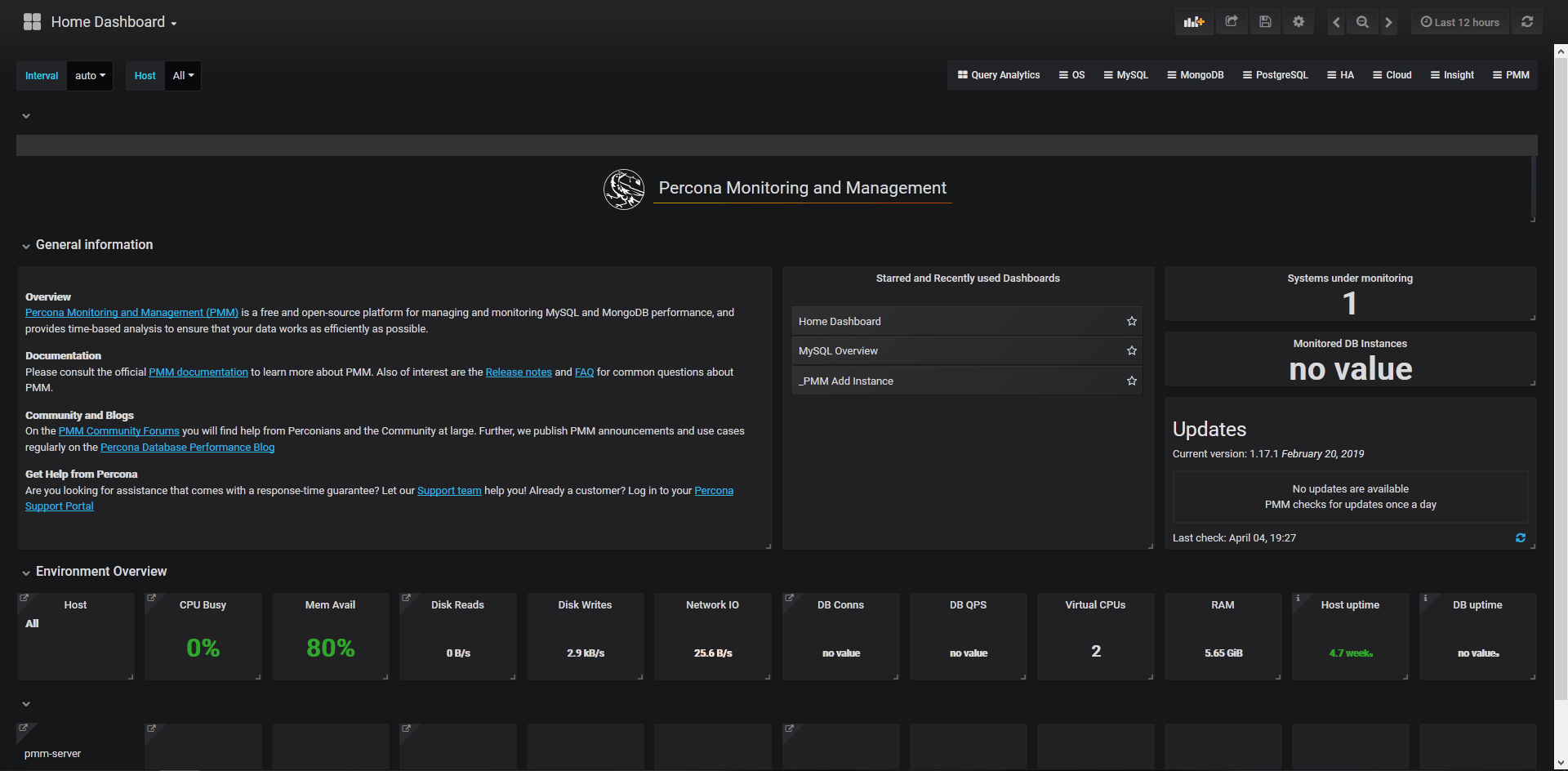Open the Interval auto dropdown
Viewport: 1568px width, 771px height.
90,76
